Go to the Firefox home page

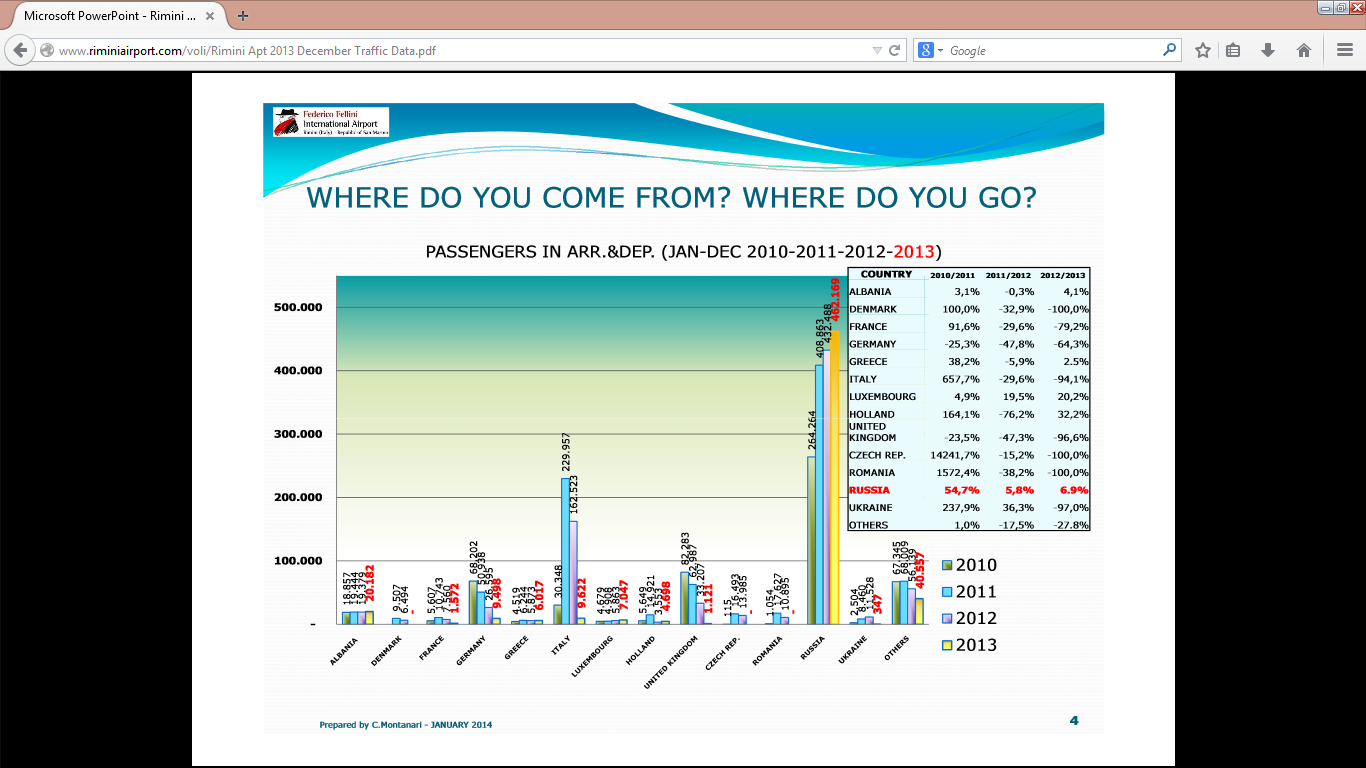click(1304, 50)
